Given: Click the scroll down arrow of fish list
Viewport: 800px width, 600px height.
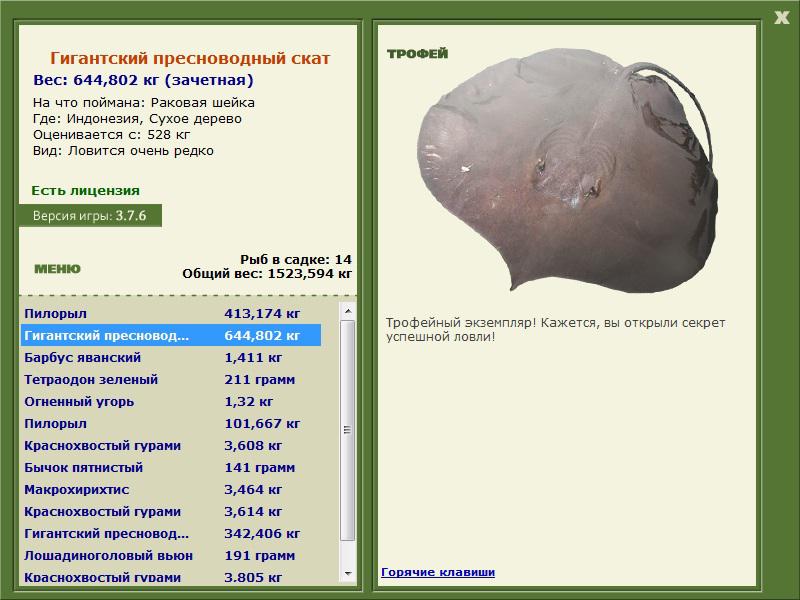Looking at the screenshot, I should point(348,574).
